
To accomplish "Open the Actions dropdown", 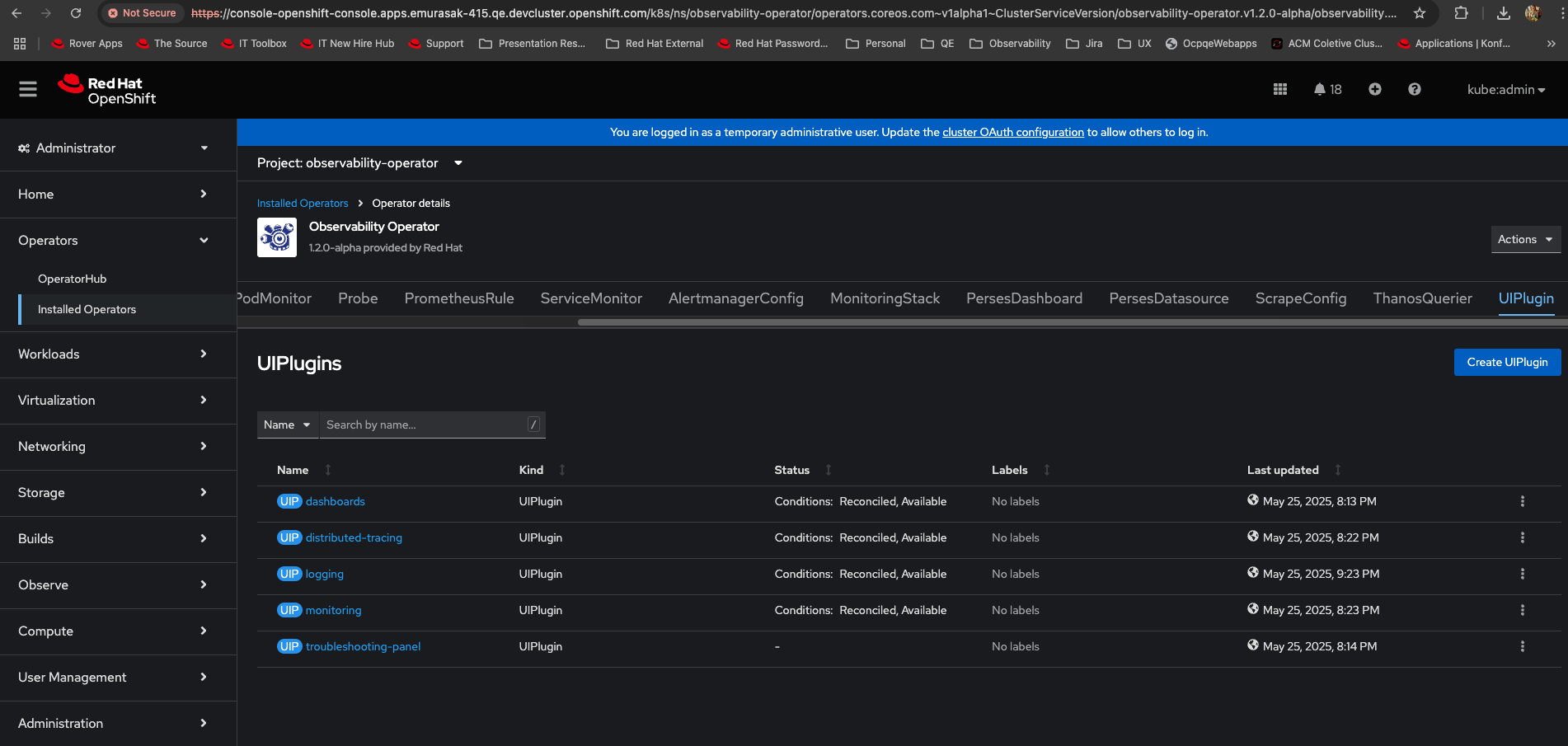I will click(1525, 239).
